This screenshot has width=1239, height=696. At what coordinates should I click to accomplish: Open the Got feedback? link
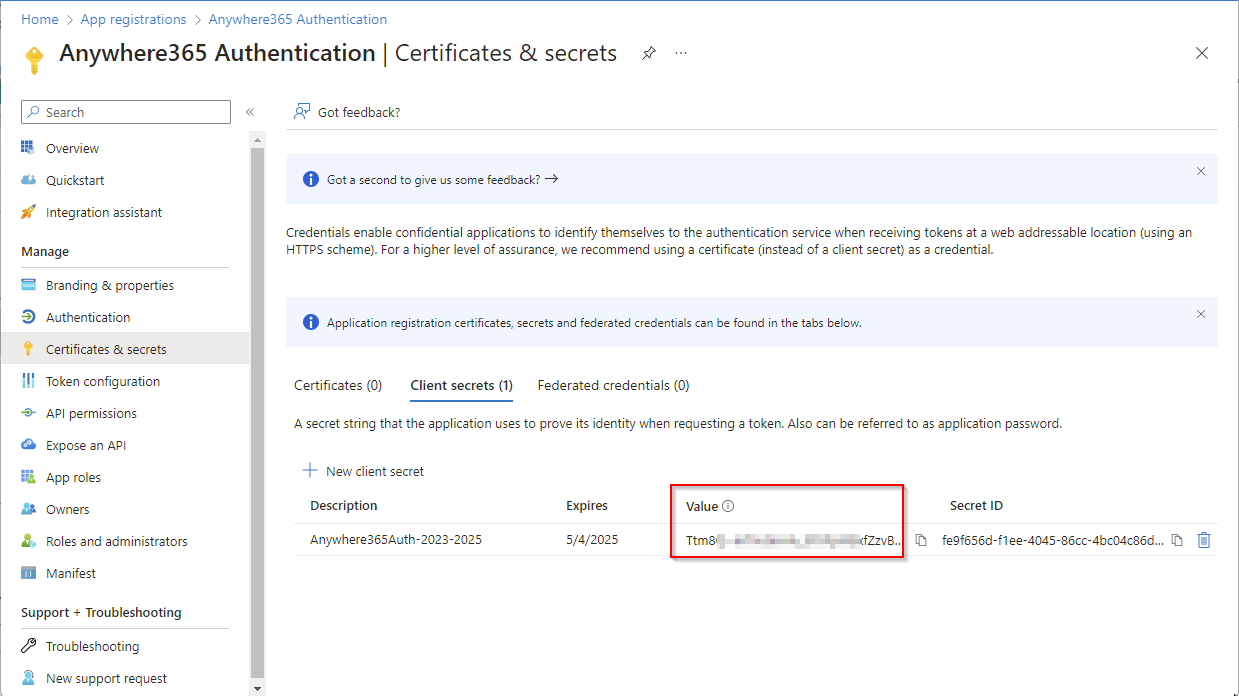[x=347, y=112]
